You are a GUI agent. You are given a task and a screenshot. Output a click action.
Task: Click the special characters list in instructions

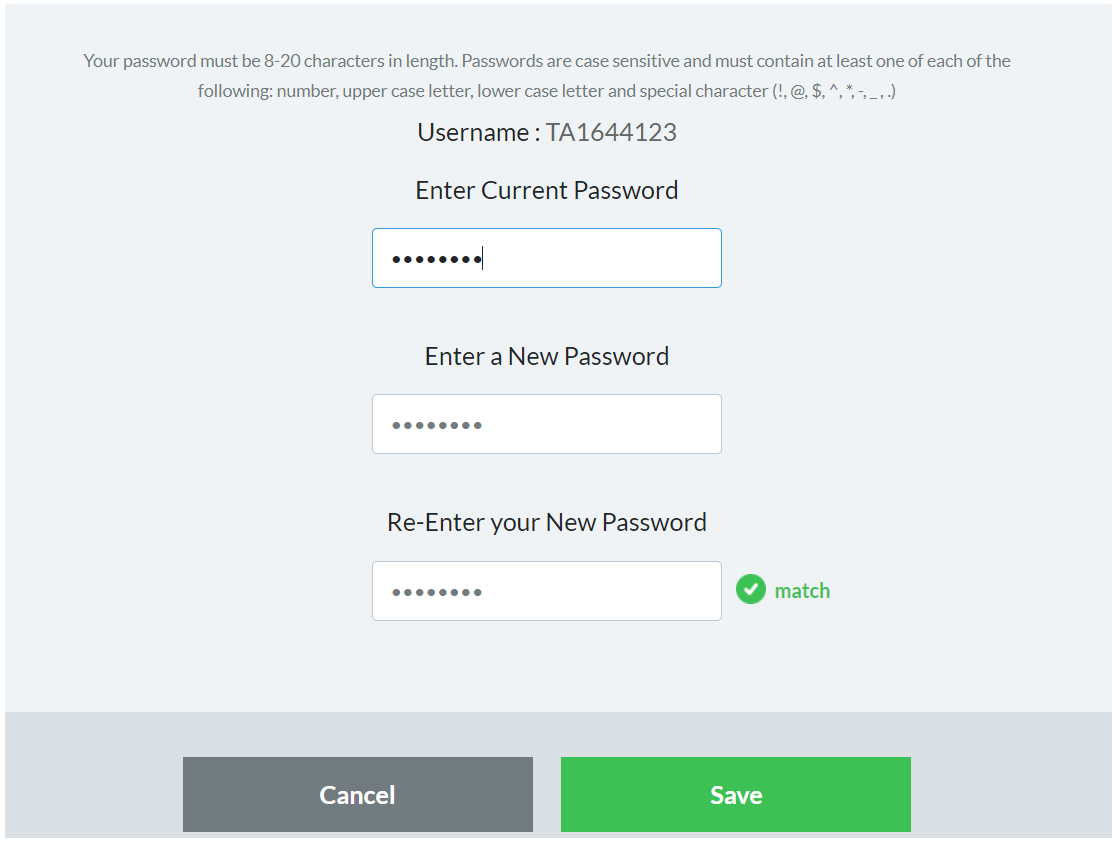point(832,90)
